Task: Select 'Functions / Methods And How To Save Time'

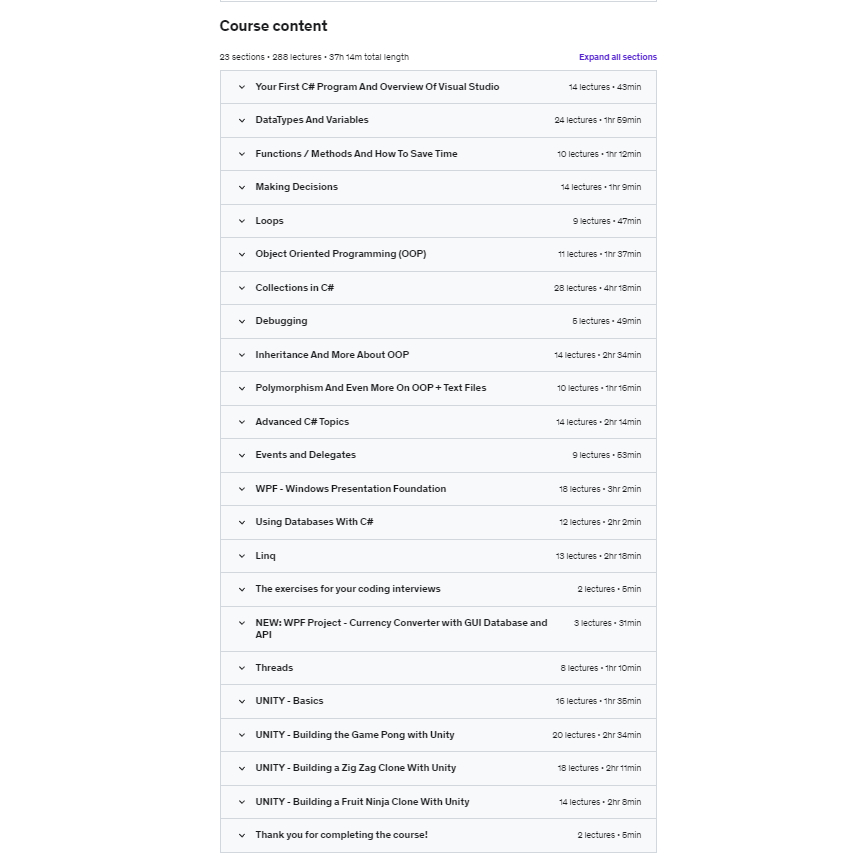Action: pos(356,154)
